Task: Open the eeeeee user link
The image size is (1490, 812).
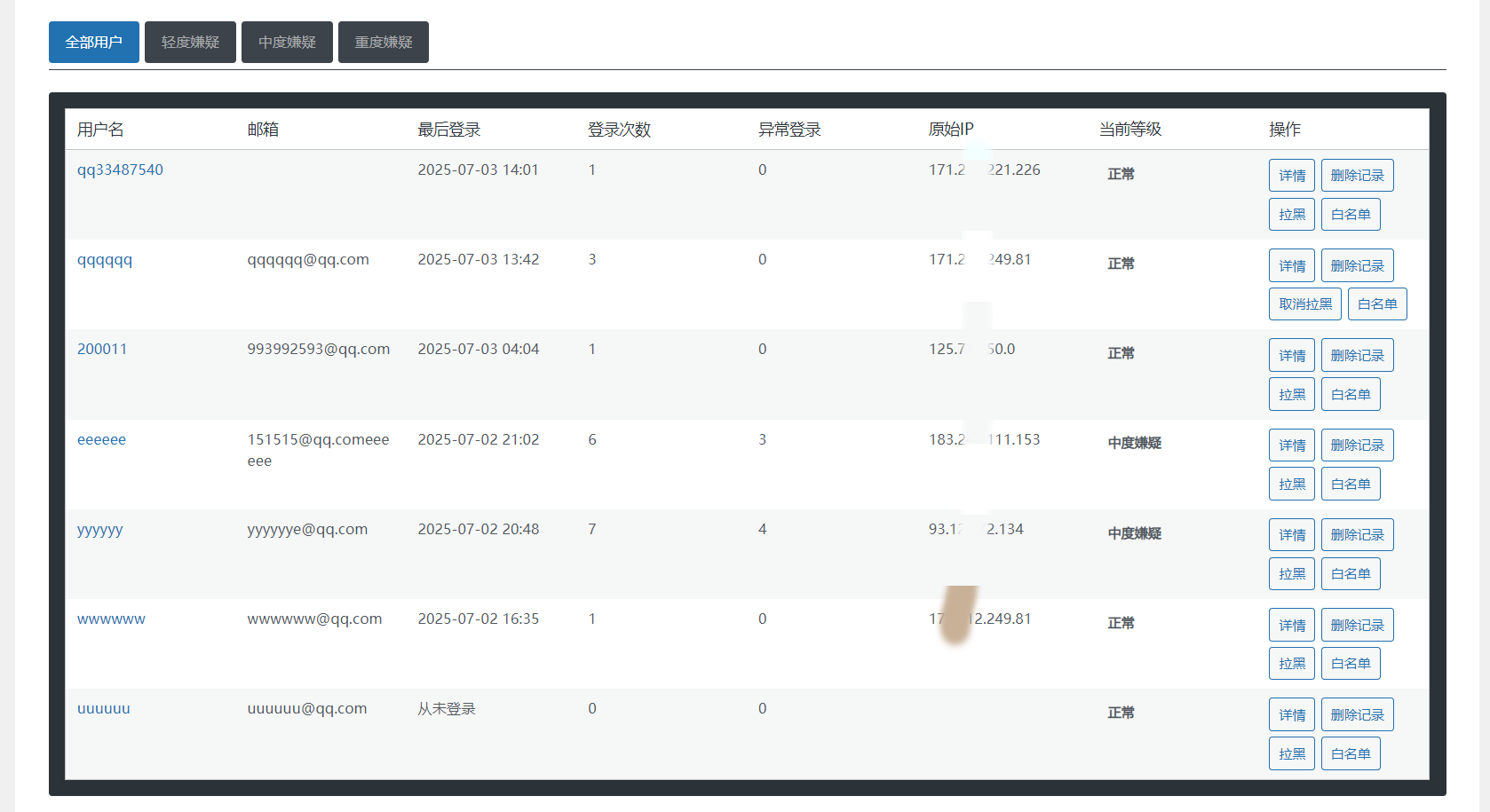Action: pos(101,439)
